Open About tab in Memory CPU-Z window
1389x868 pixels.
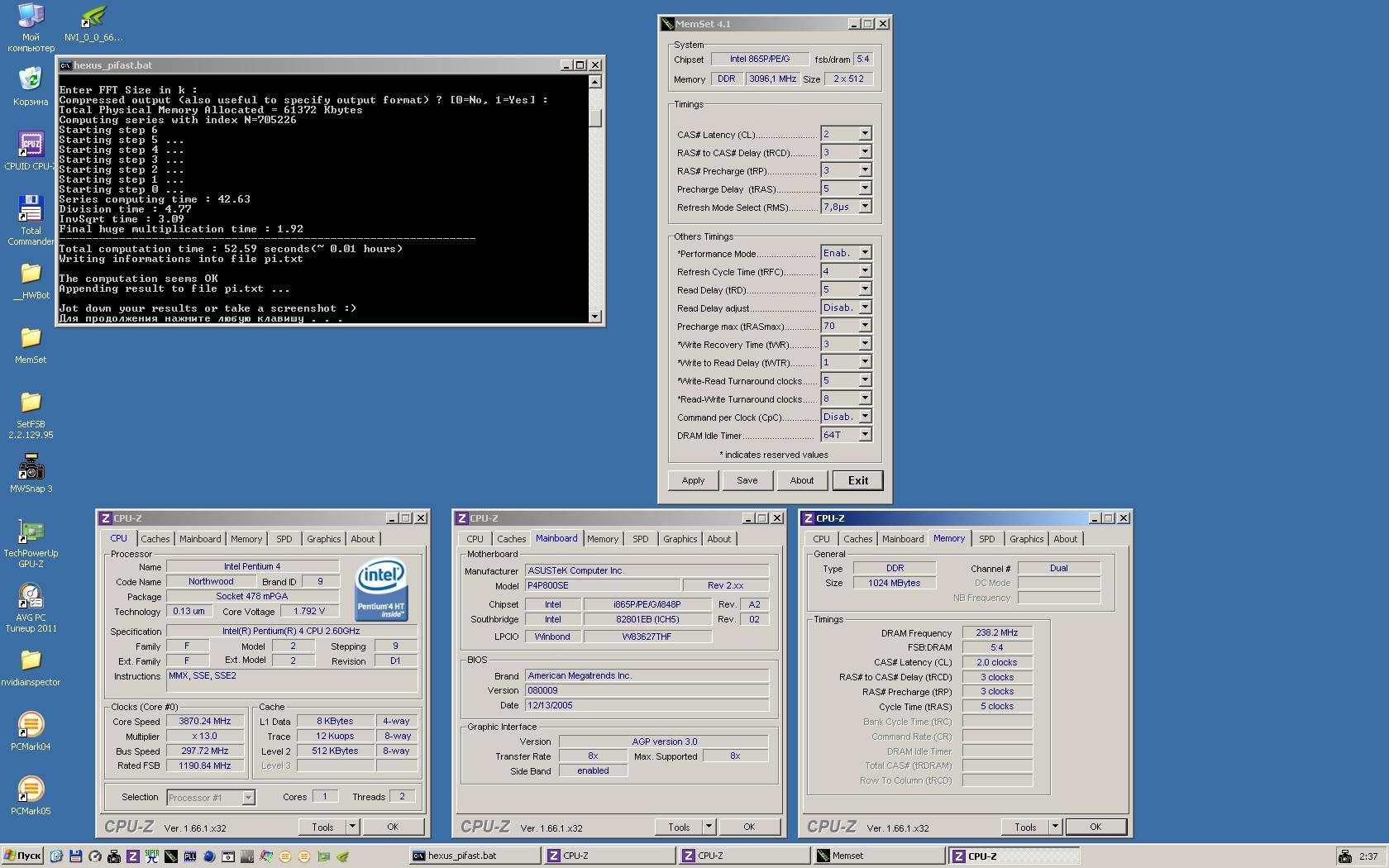coord(1065,539)
